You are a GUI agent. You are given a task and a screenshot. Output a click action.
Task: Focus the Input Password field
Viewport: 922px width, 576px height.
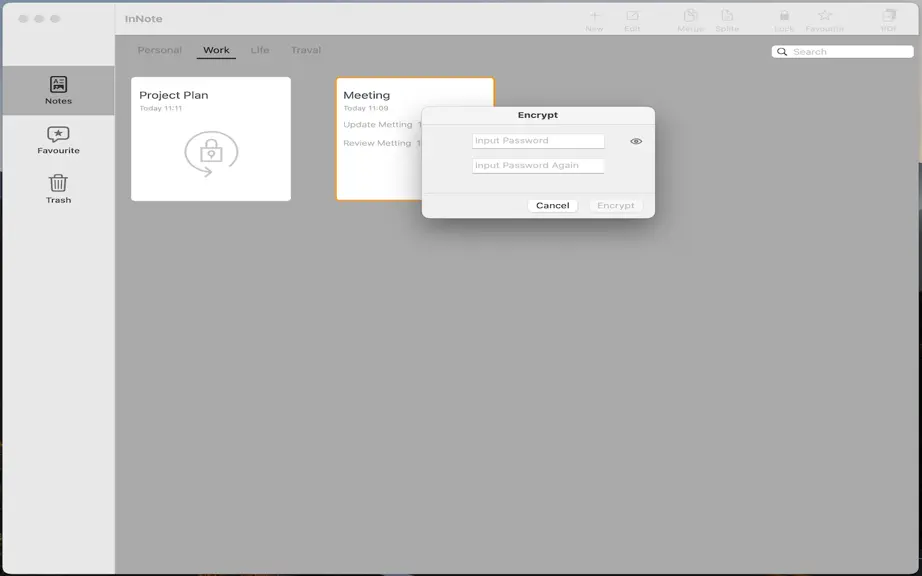click(538, 141)
